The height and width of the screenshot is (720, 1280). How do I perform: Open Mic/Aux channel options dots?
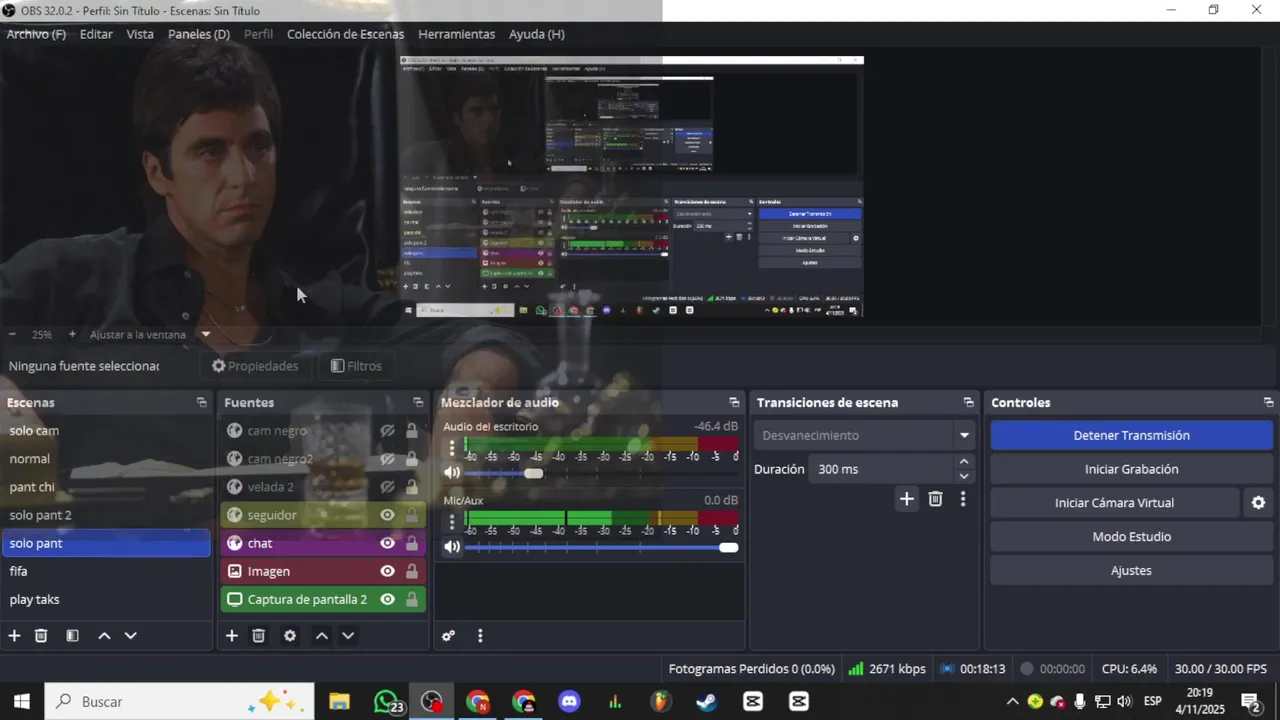point(452,522)
